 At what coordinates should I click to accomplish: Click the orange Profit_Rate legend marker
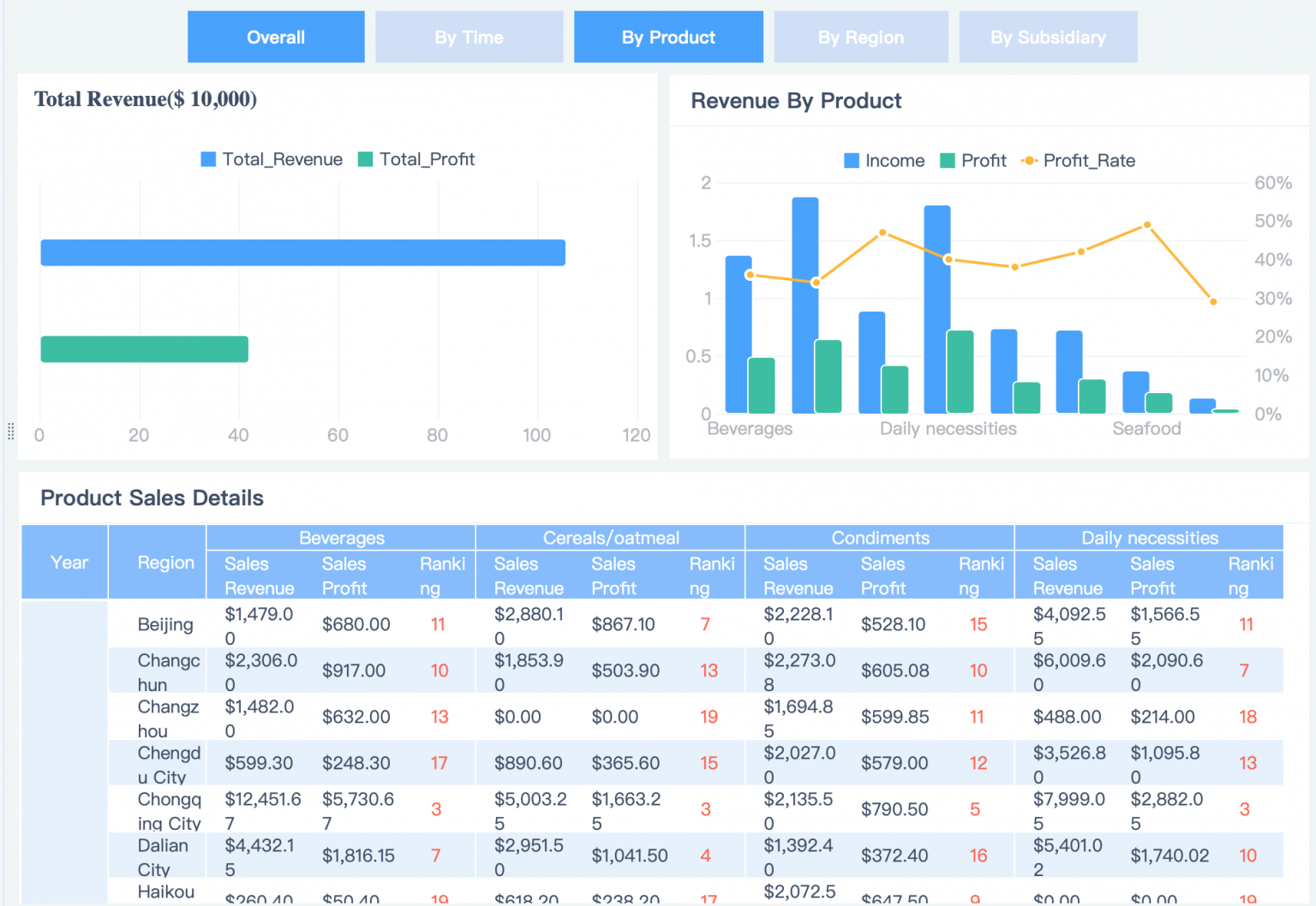(1028, 160)
